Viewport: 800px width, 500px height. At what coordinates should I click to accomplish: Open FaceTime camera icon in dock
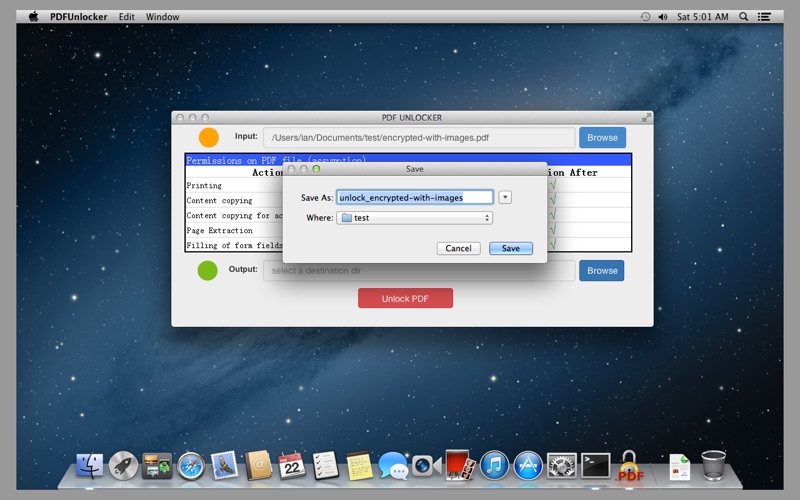(x=426, y=466)
